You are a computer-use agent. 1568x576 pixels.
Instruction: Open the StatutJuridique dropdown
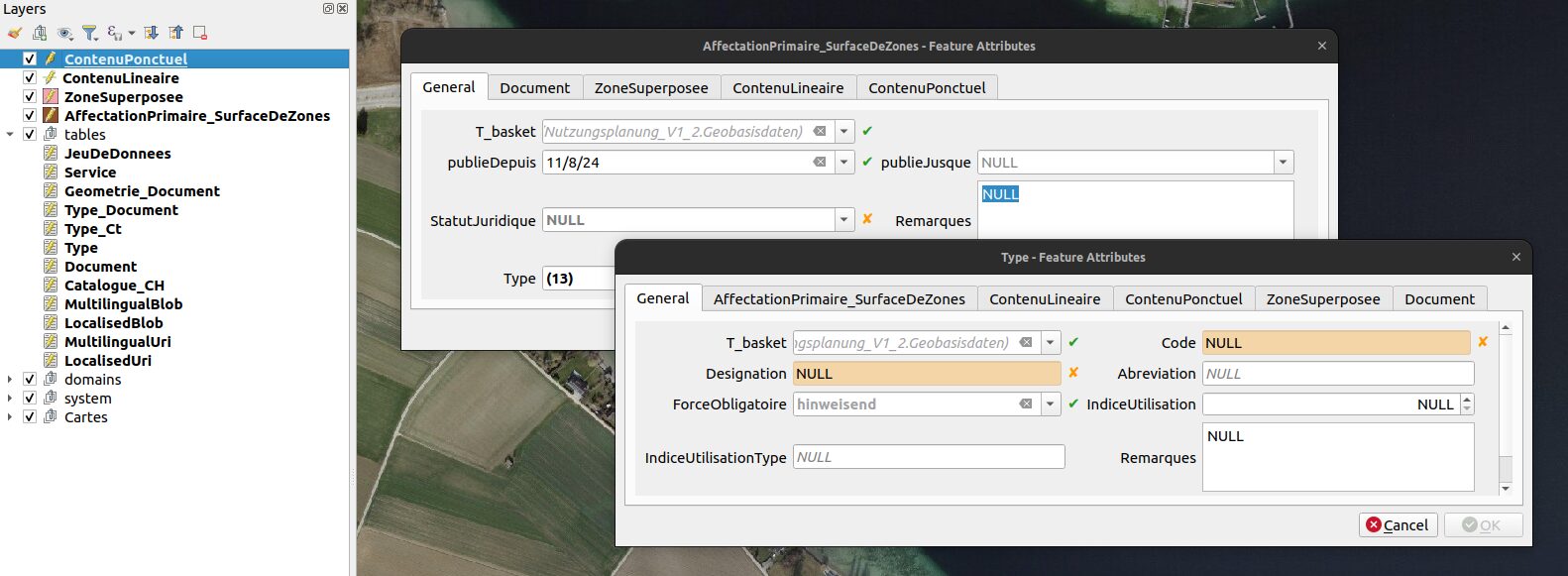(x=844, y=220)
